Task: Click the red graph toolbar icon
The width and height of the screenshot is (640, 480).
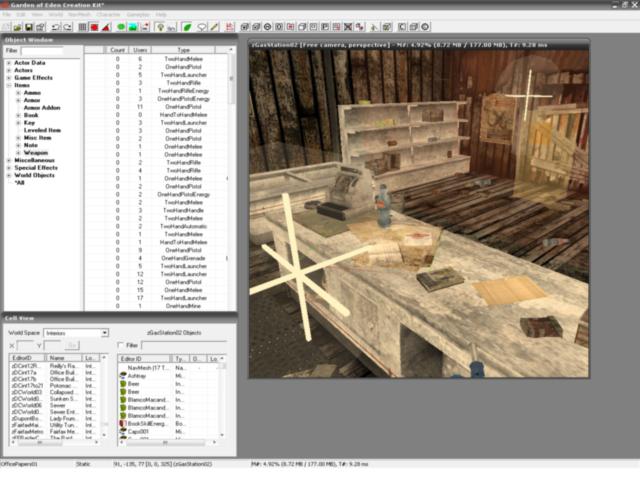Action: click(x=230, y=27)
